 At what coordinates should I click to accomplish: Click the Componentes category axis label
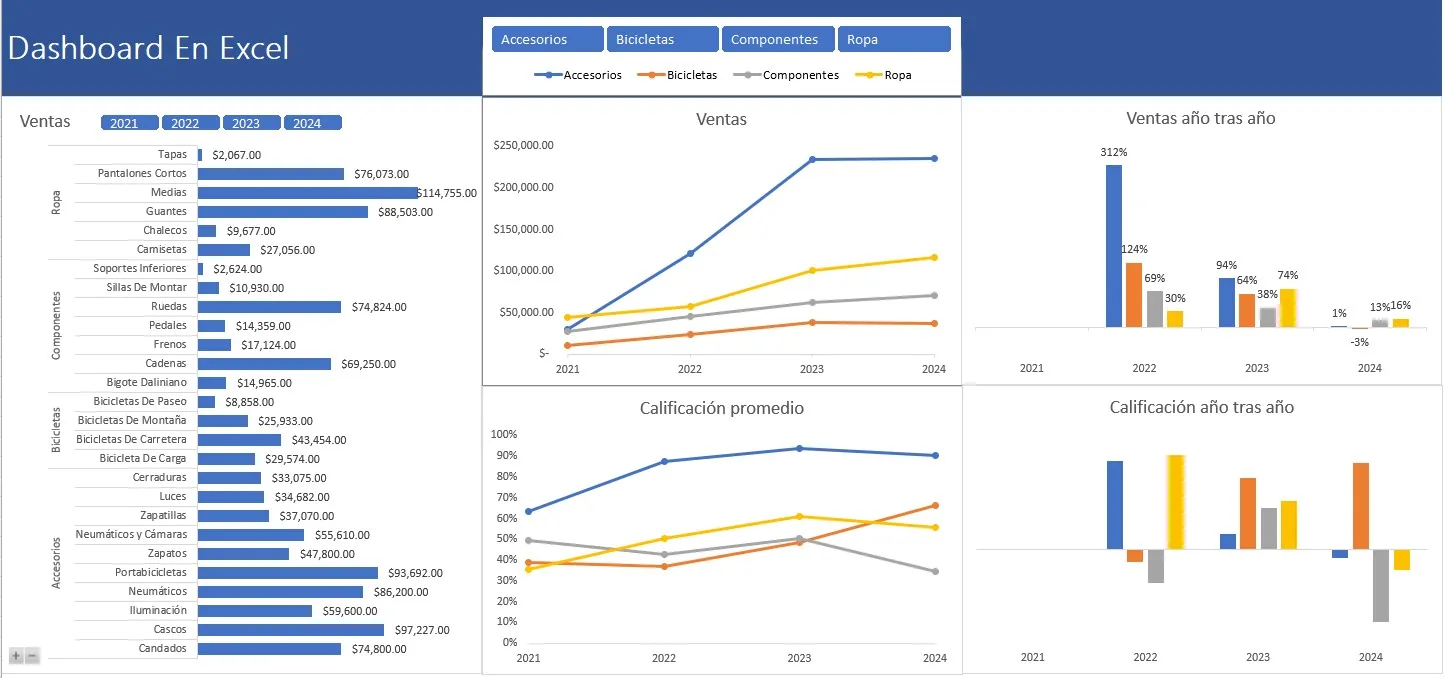point(56,326)
